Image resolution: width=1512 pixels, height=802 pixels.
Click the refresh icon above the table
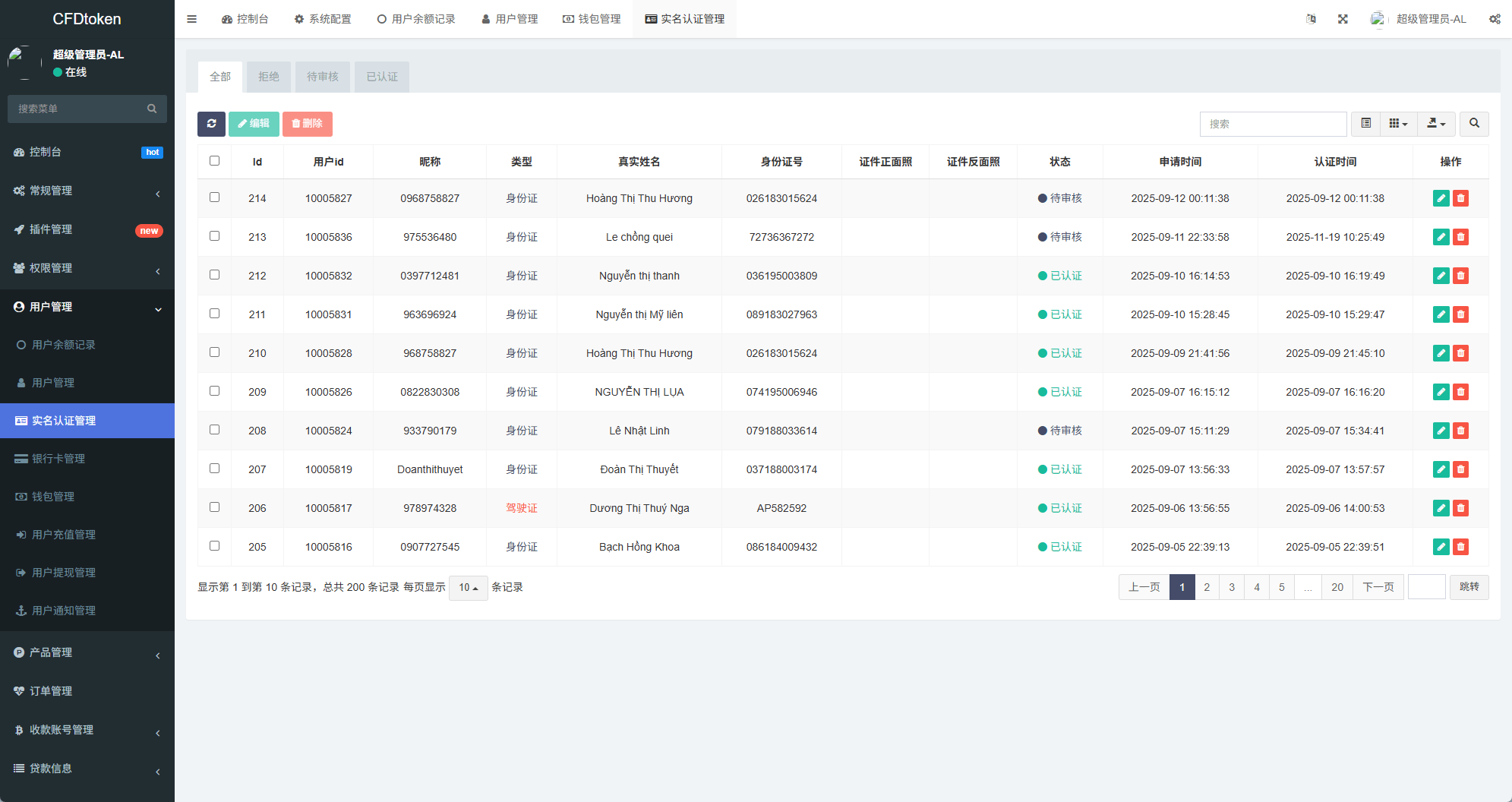pos(211,124)
